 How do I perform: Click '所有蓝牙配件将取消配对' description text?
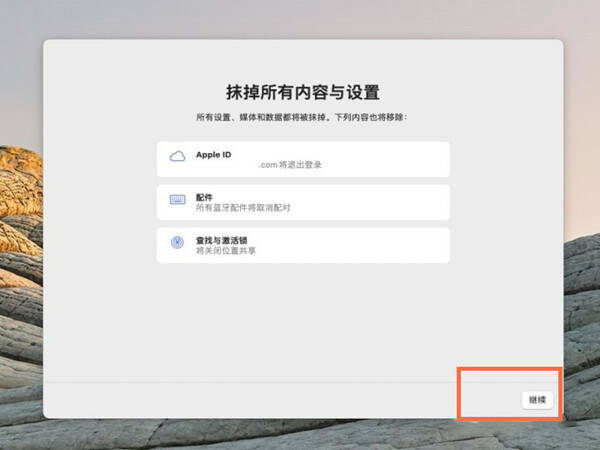point(243,208)
